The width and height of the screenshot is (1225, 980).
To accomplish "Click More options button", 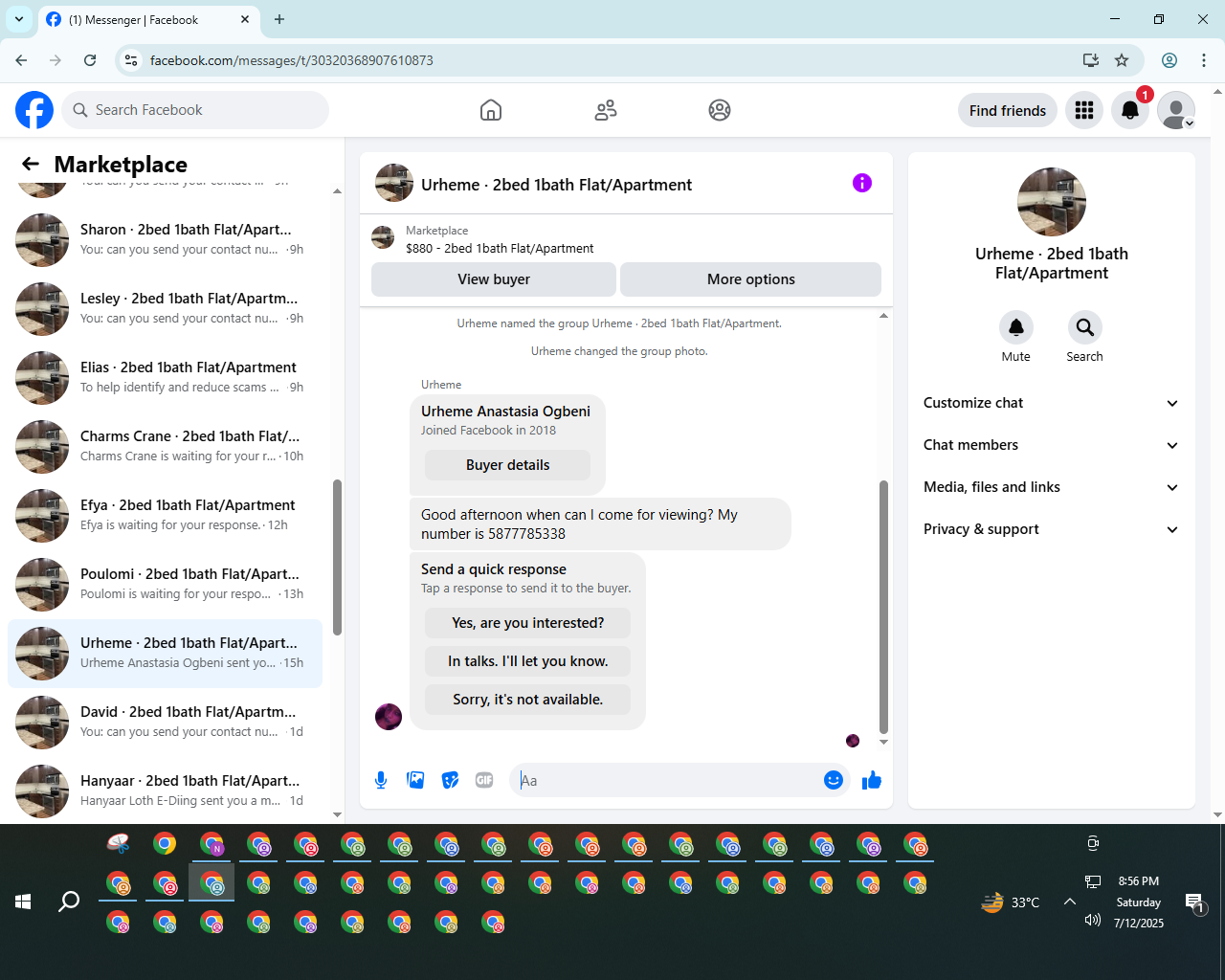I will click(x=751, y=279).
